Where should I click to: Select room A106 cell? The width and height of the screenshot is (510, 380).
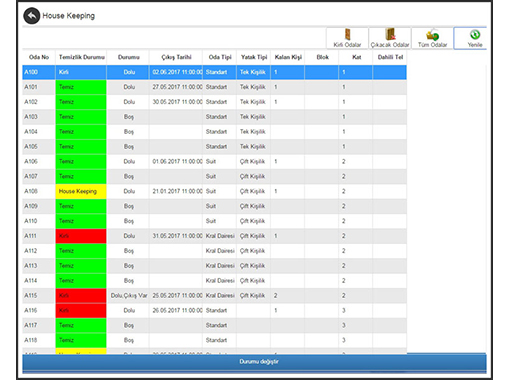[x=39, y=162]
